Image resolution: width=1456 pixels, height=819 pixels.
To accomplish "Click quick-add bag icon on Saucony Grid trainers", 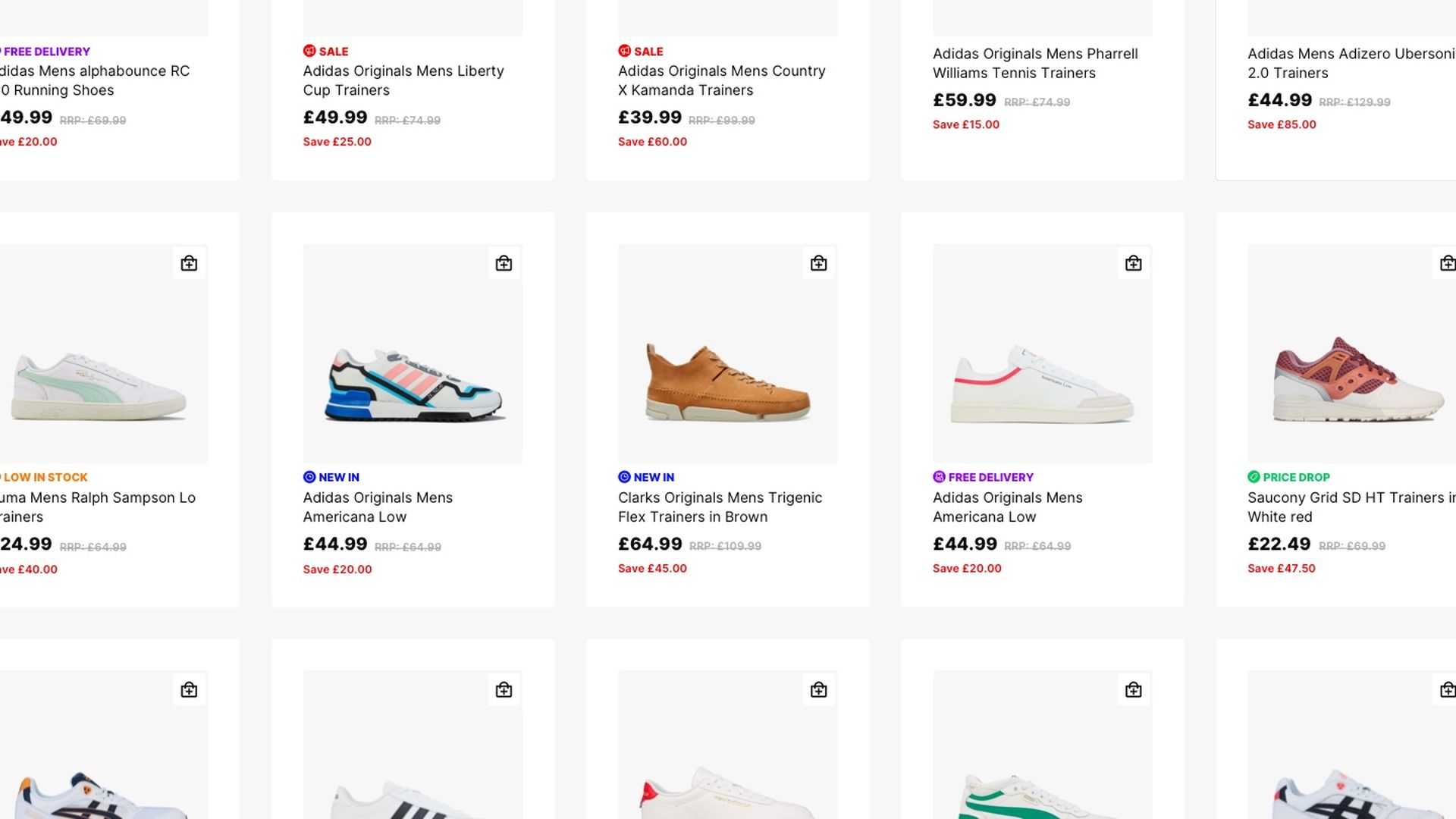I will [x=1447, y=263].
